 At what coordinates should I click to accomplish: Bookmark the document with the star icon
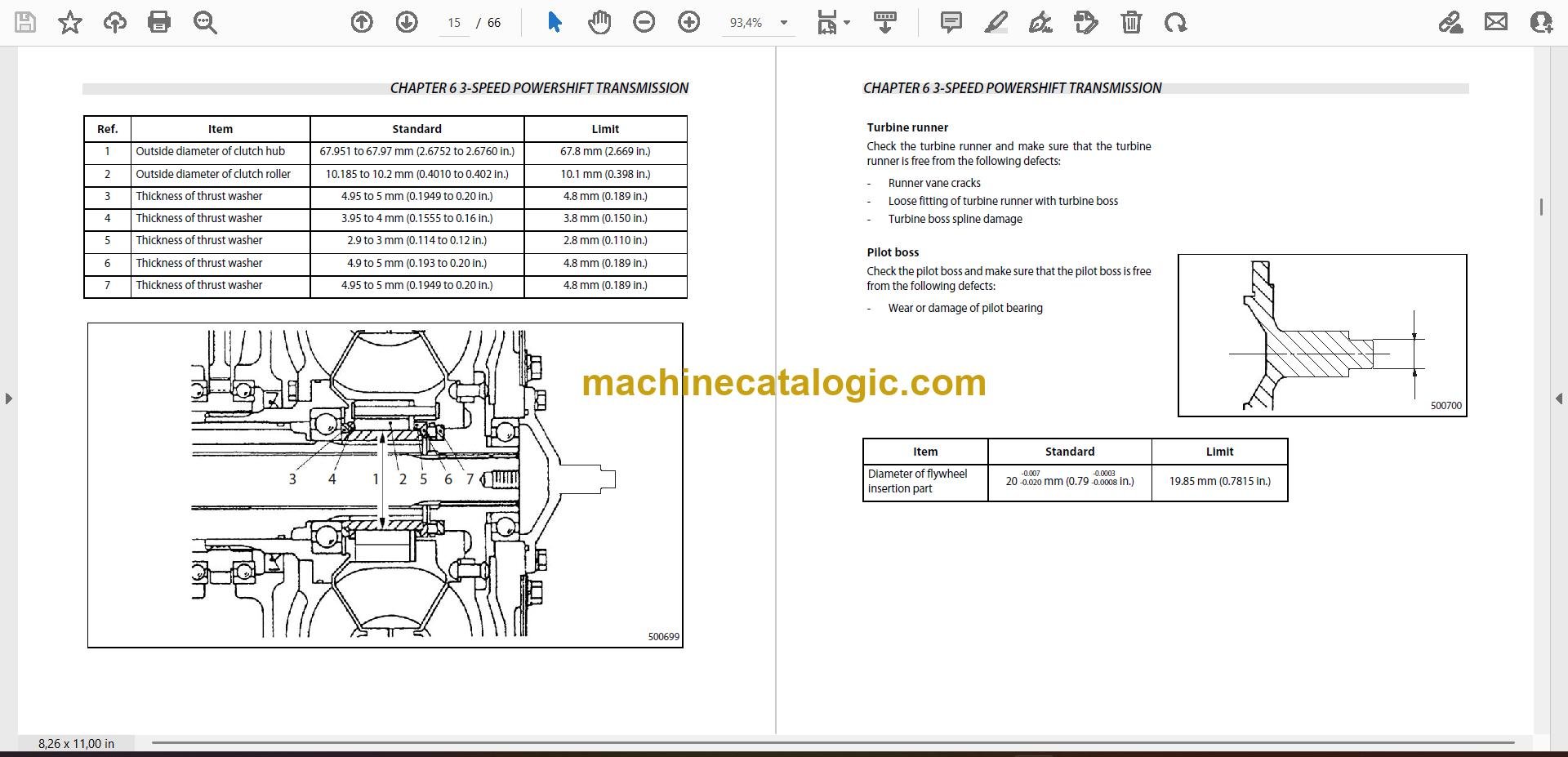click(70, 22)
